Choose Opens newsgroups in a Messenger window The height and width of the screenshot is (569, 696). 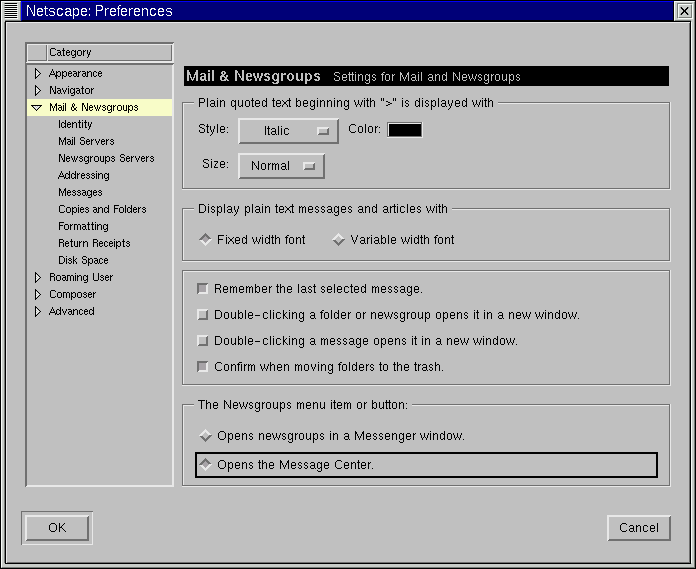pyautogui.click(x=205, y=436)
